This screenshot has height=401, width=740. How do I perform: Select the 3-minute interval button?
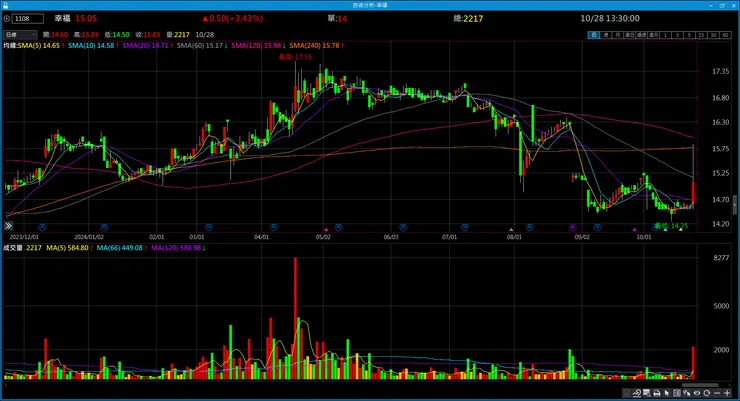coord(677,35)
